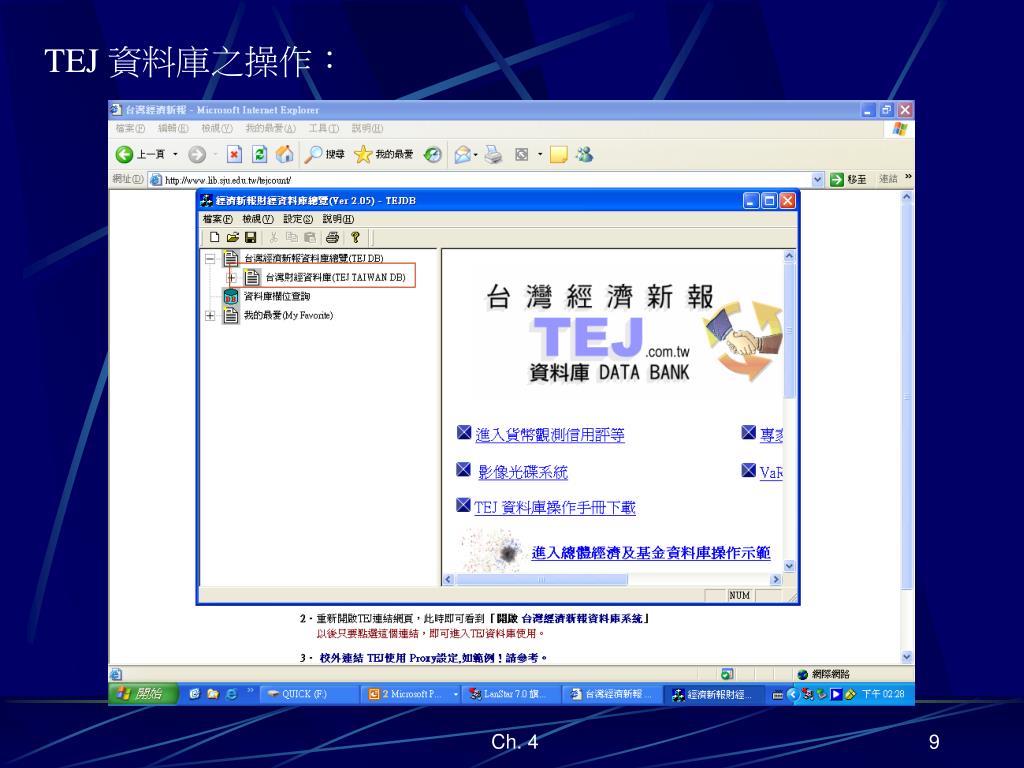The height and width of the screenshot is (768, 1024).
Task: Open 影像光碟系統 link
Action: [523, 472]
